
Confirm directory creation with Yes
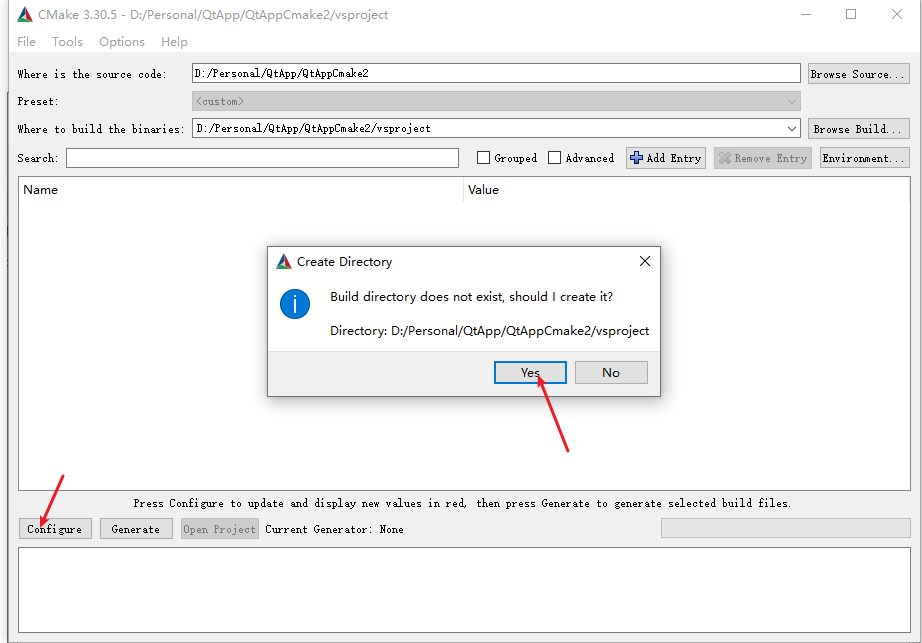pyautogui.click(x=530, y=372)
